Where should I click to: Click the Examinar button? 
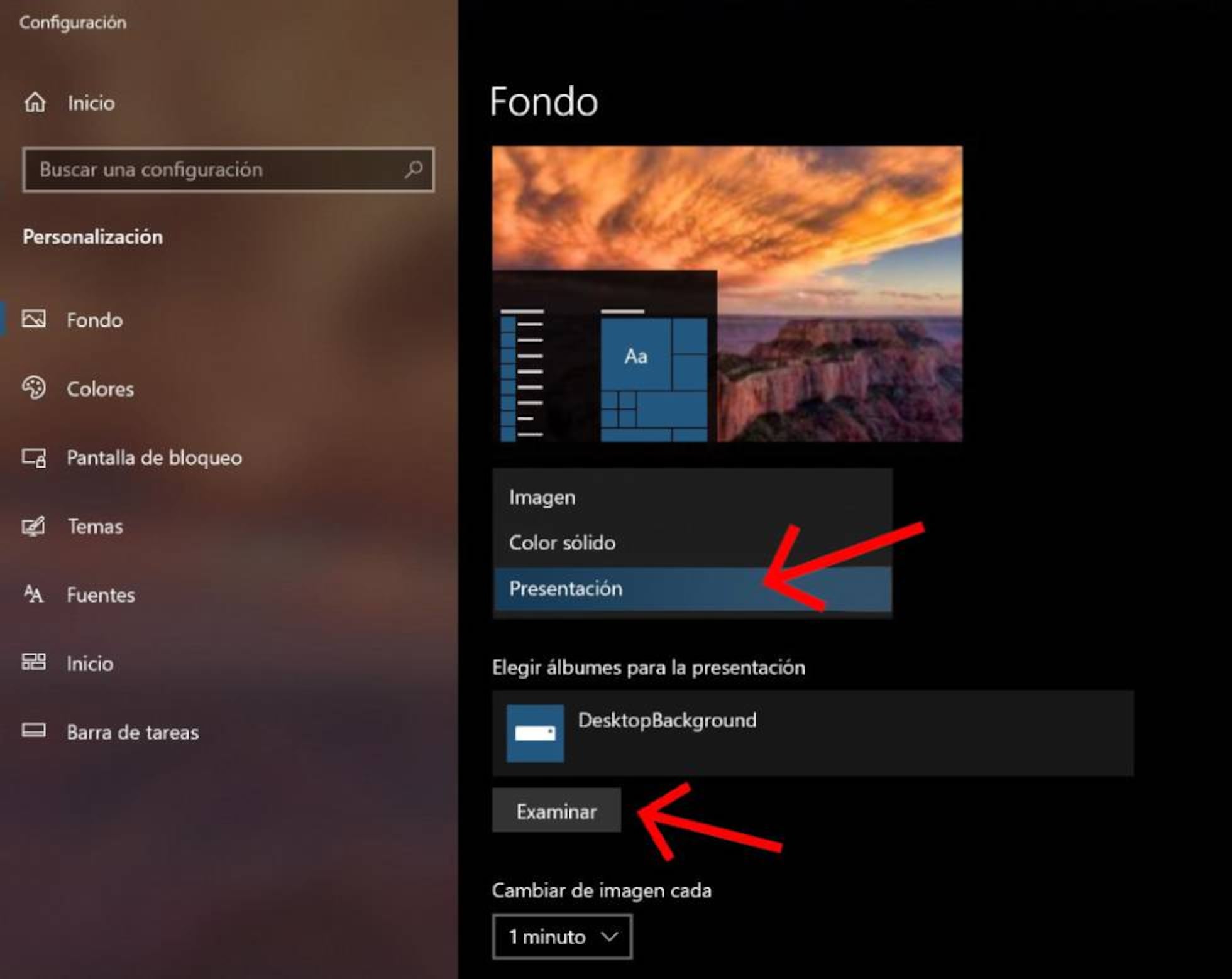[x=556, y=811]
